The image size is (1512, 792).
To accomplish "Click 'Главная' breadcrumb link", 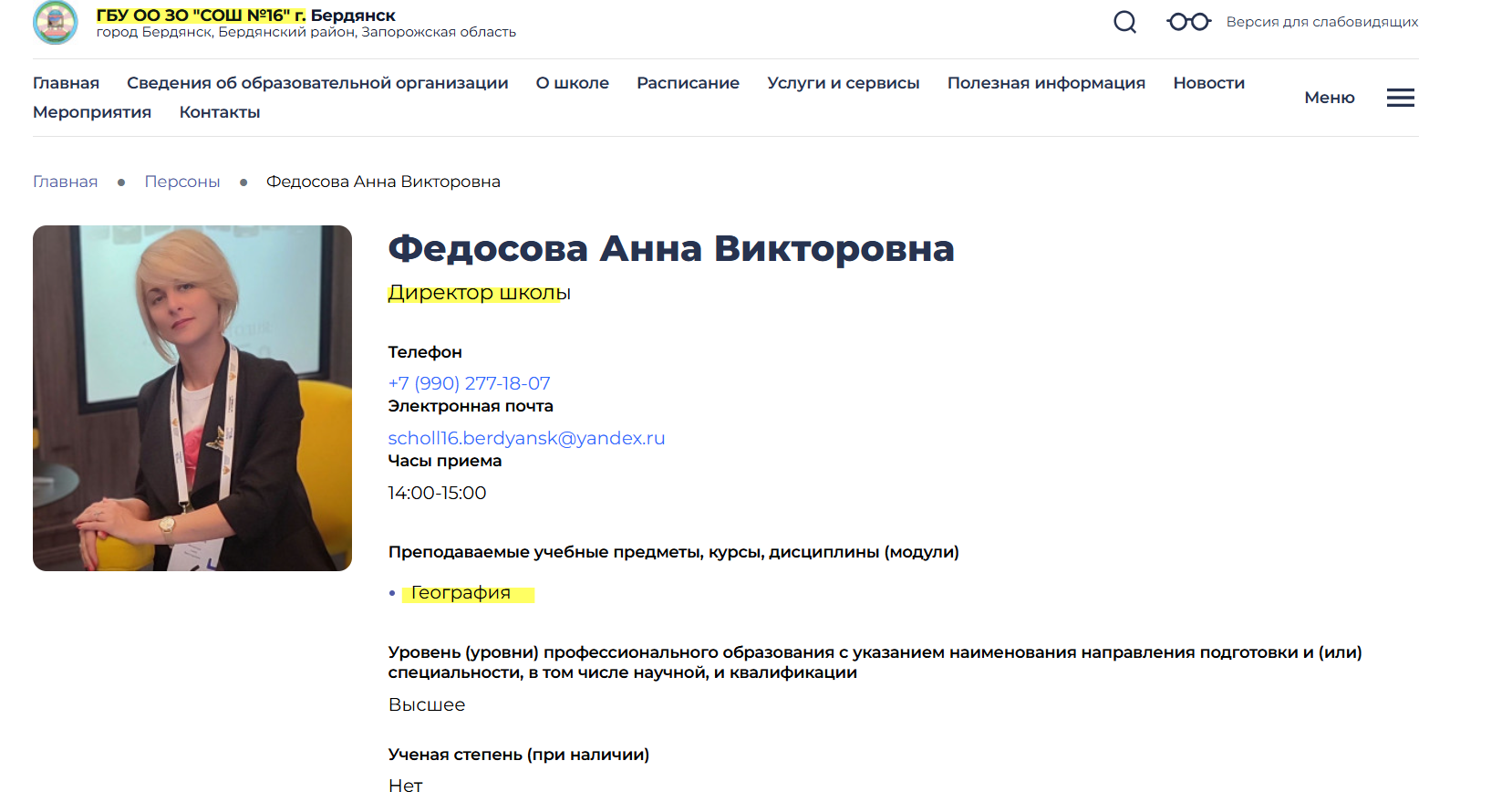I will pos(65,182).
